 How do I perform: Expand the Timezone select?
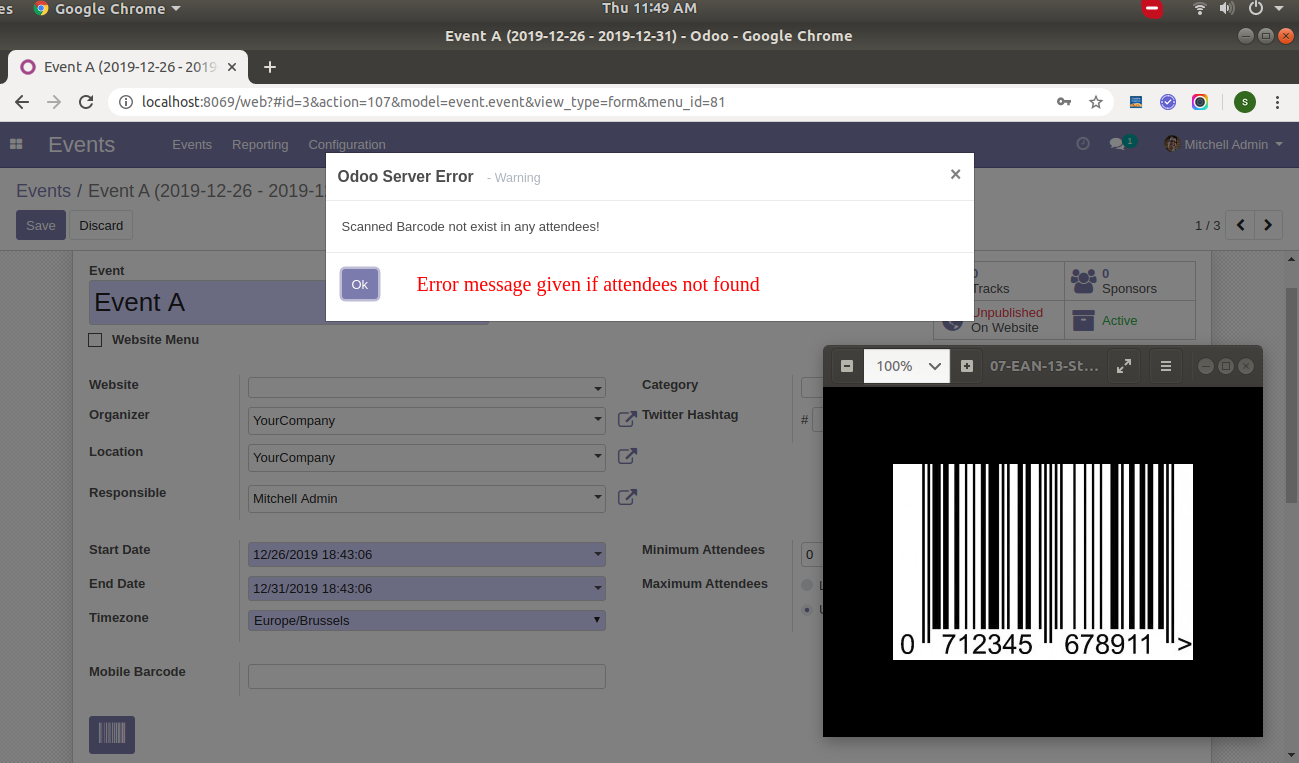click(x=427, y=620)
